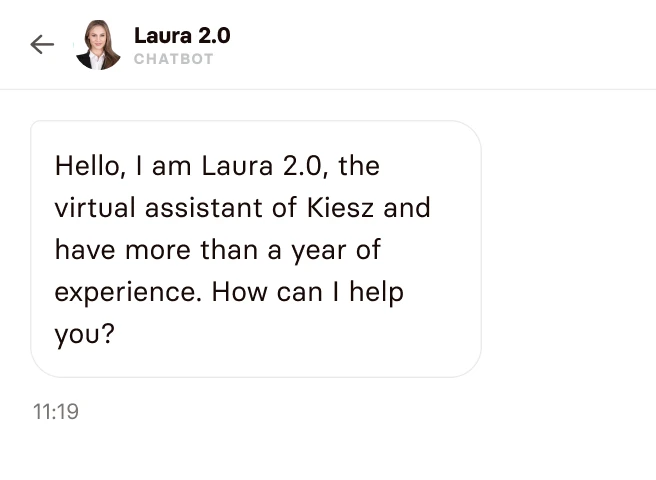Click the 11:19 message timestamp
Screen dimensions: 656x480
[55, 411]
